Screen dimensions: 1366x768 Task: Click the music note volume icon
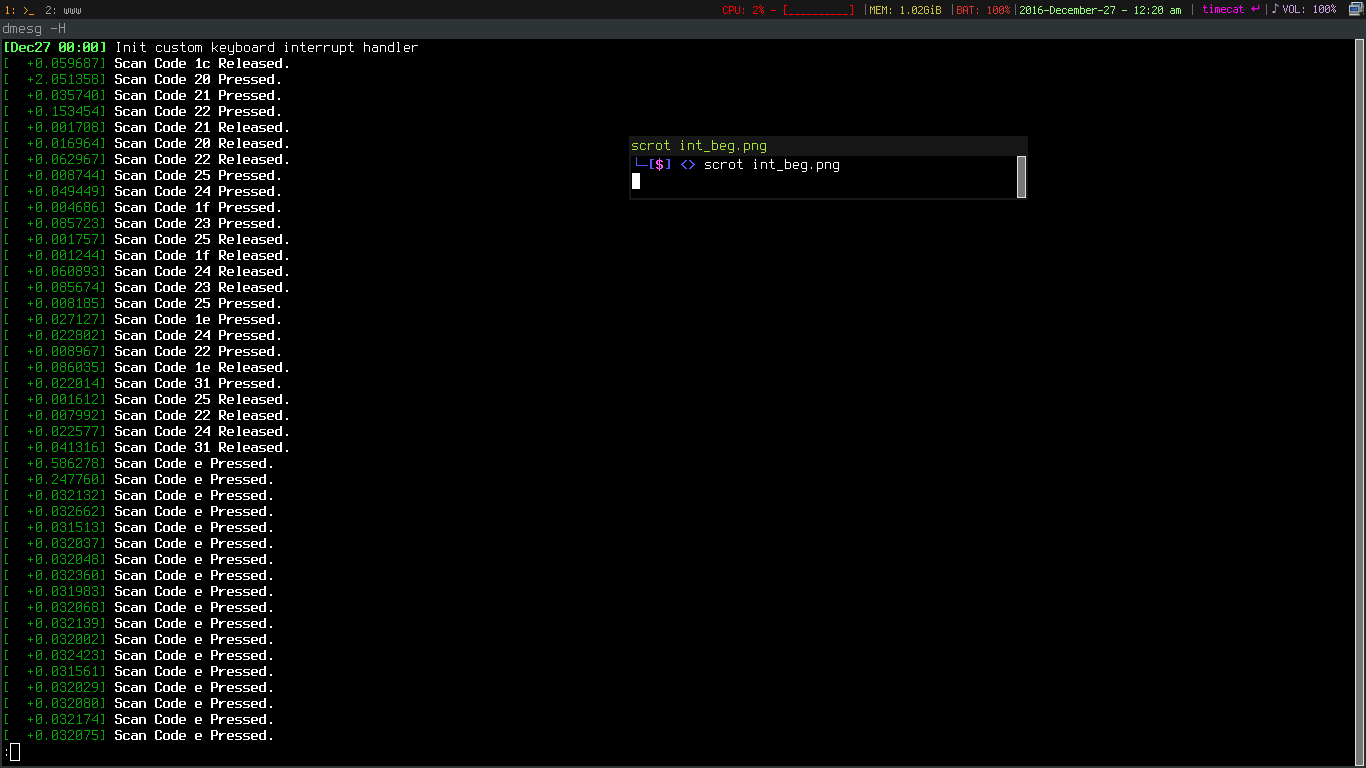[x=1275, y=9]
